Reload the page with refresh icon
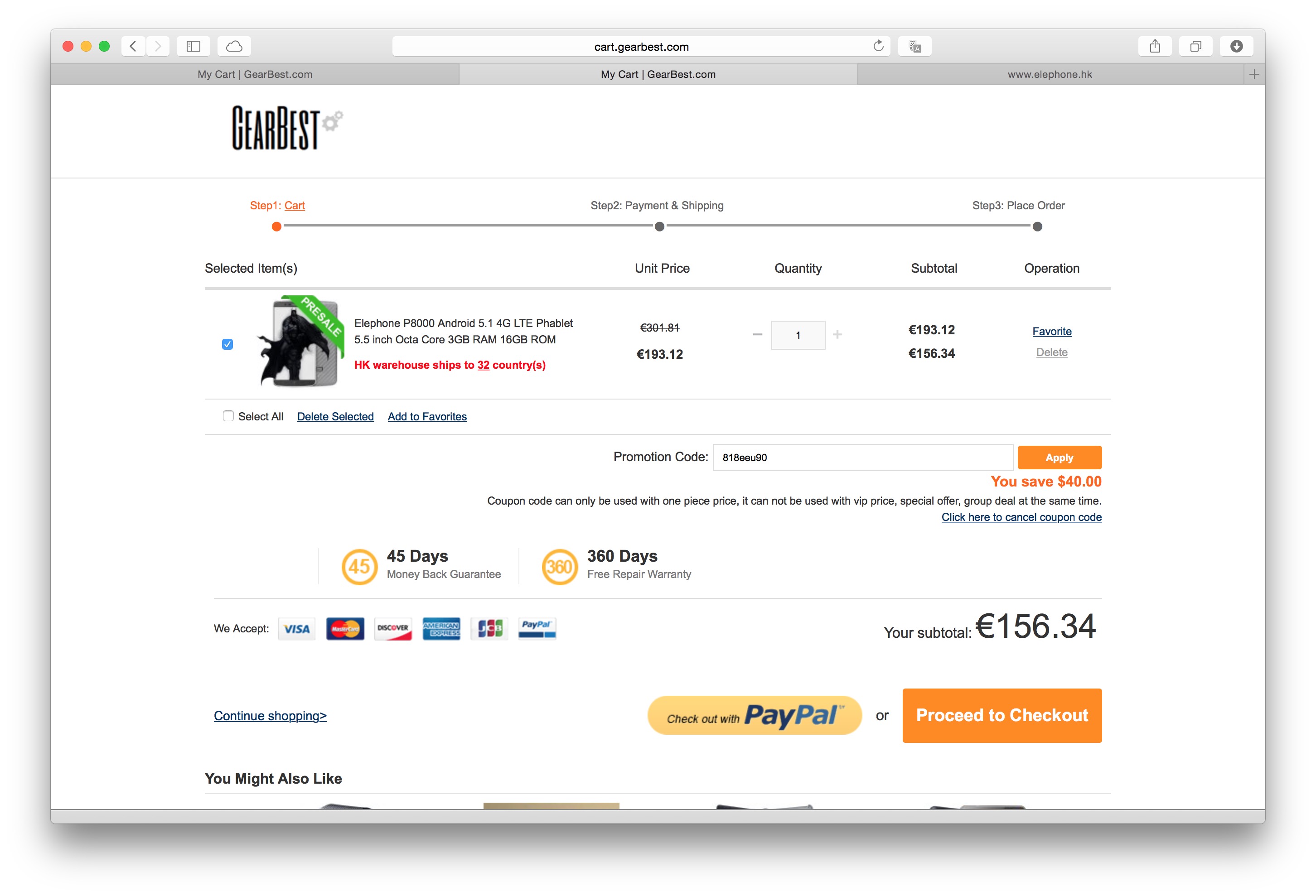Image resolution: width=1316 pixels, height=896 pixels. click(x=878, y=46)
